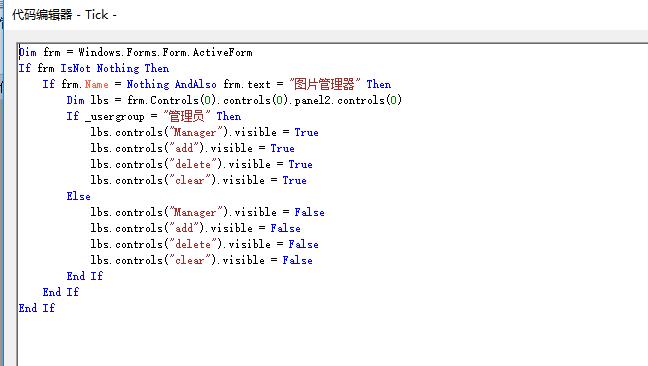Click the Else keyword

click(x=79, y=196)
